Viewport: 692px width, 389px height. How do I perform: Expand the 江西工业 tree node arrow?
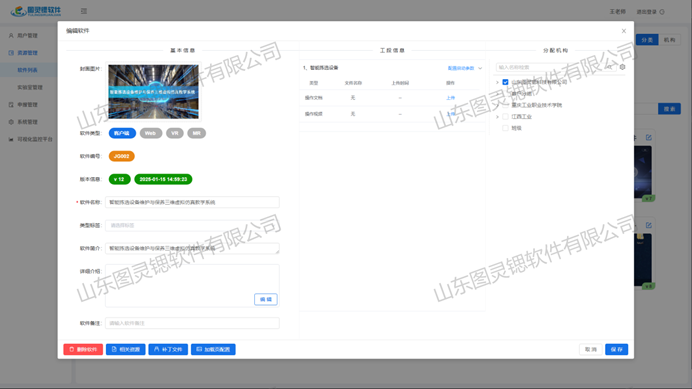(497, 117)
